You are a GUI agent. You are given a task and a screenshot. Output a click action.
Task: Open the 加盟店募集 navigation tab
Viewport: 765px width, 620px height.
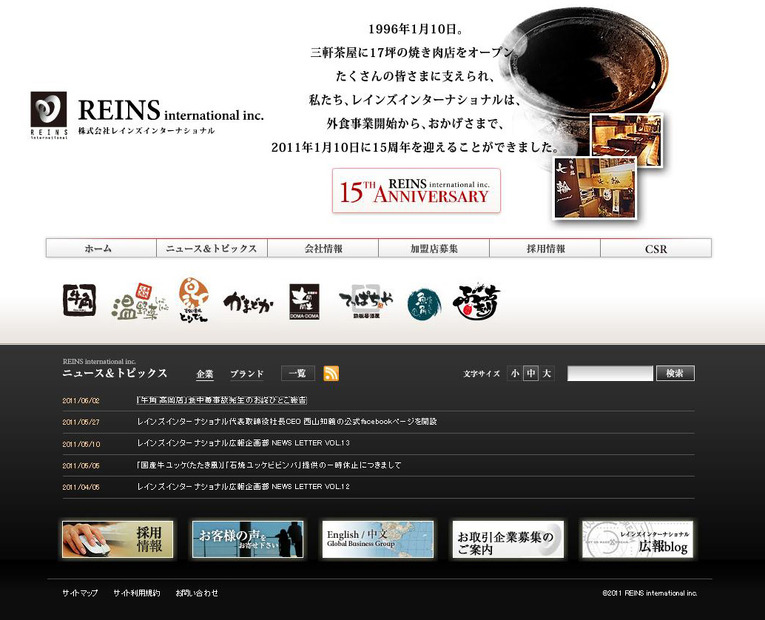pyautogui.click(x=434, y=248)
